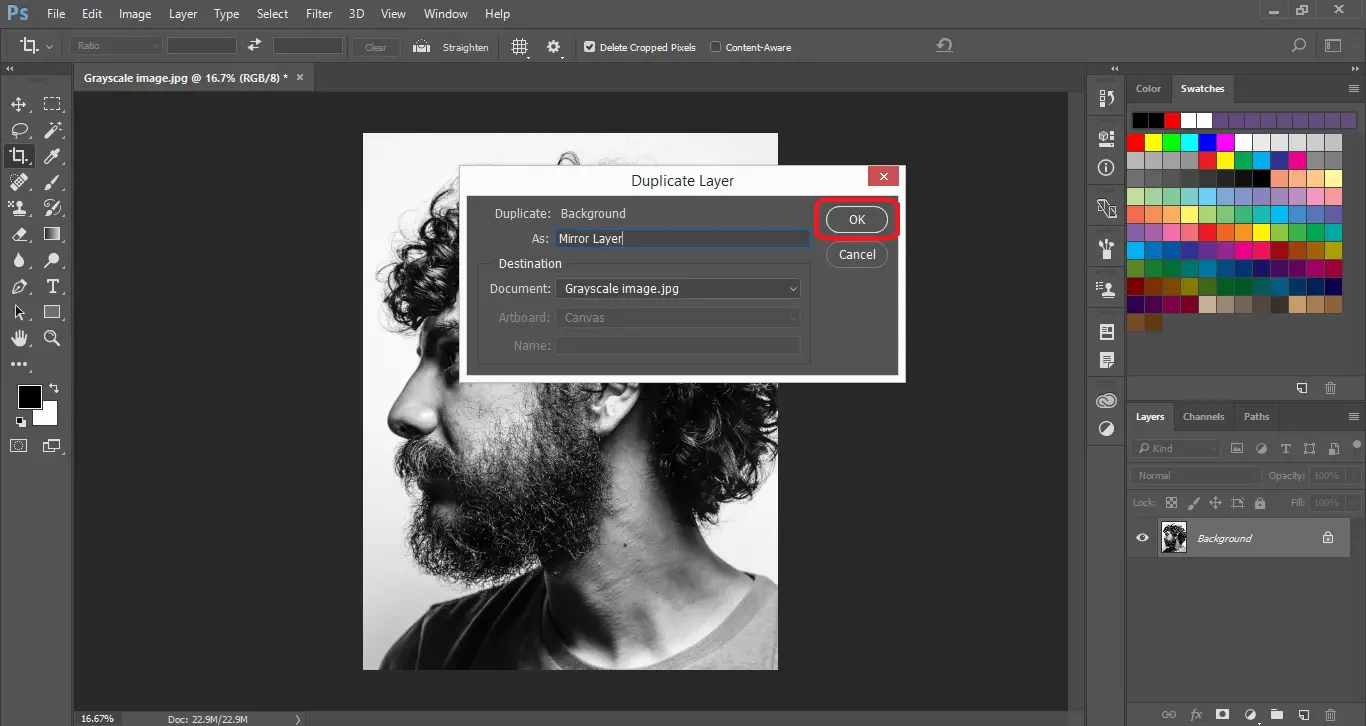Image resolution: width=1366 pixels, height=726 pixels.
Task: Open the Layer menu
Action: (x=183, y=14)
